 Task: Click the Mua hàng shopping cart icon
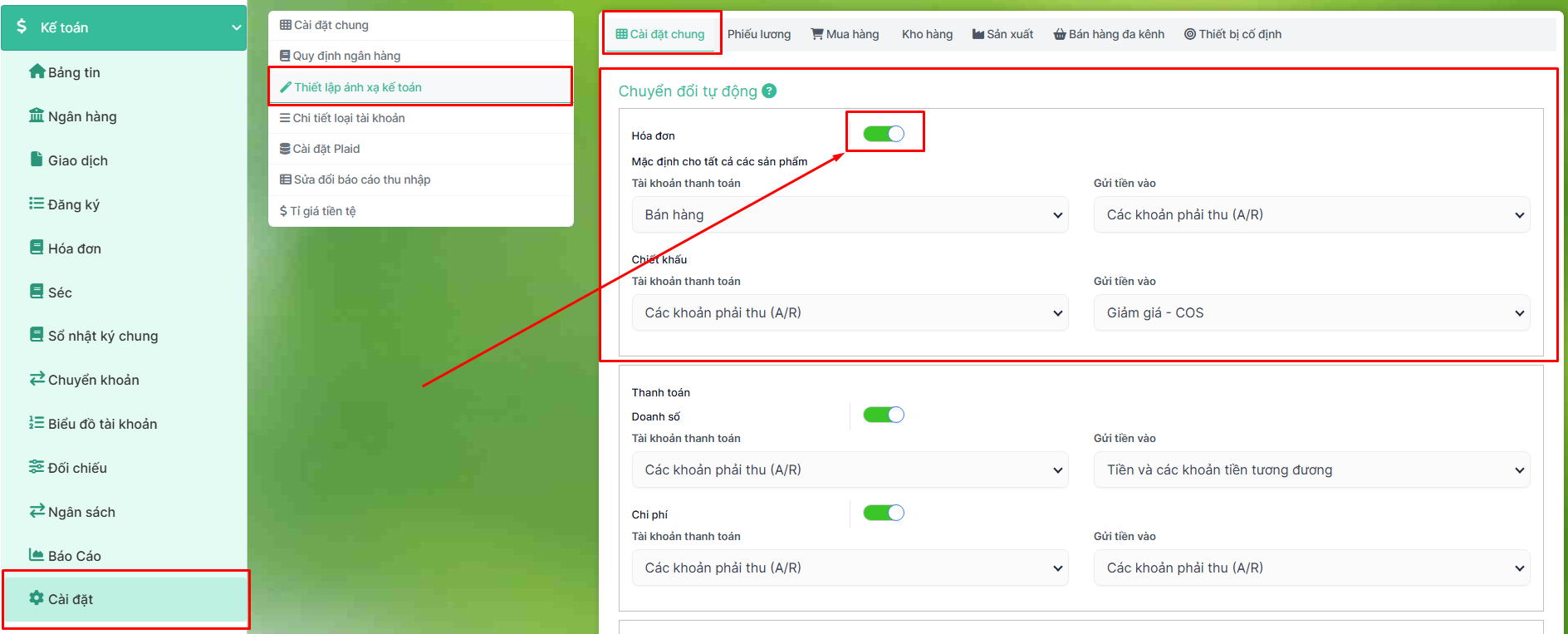tap(817, 34)
